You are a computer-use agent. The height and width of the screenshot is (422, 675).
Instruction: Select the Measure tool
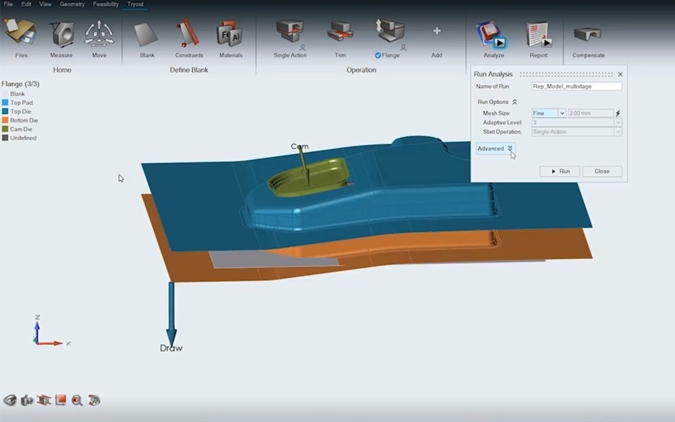[x=61, y=35]
